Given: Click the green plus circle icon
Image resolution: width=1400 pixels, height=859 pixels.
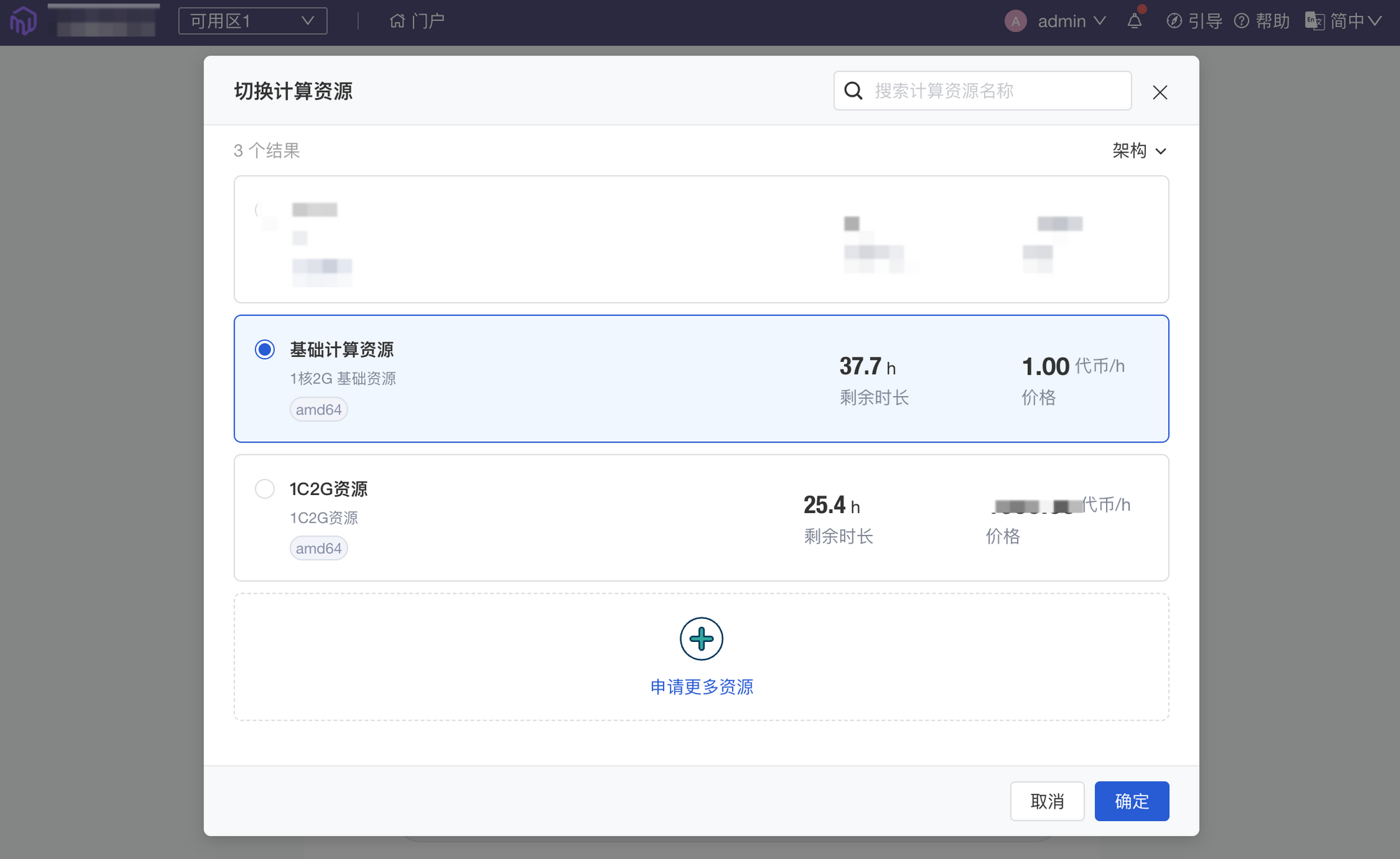Looking at the screenshot, I should point(701,638).
